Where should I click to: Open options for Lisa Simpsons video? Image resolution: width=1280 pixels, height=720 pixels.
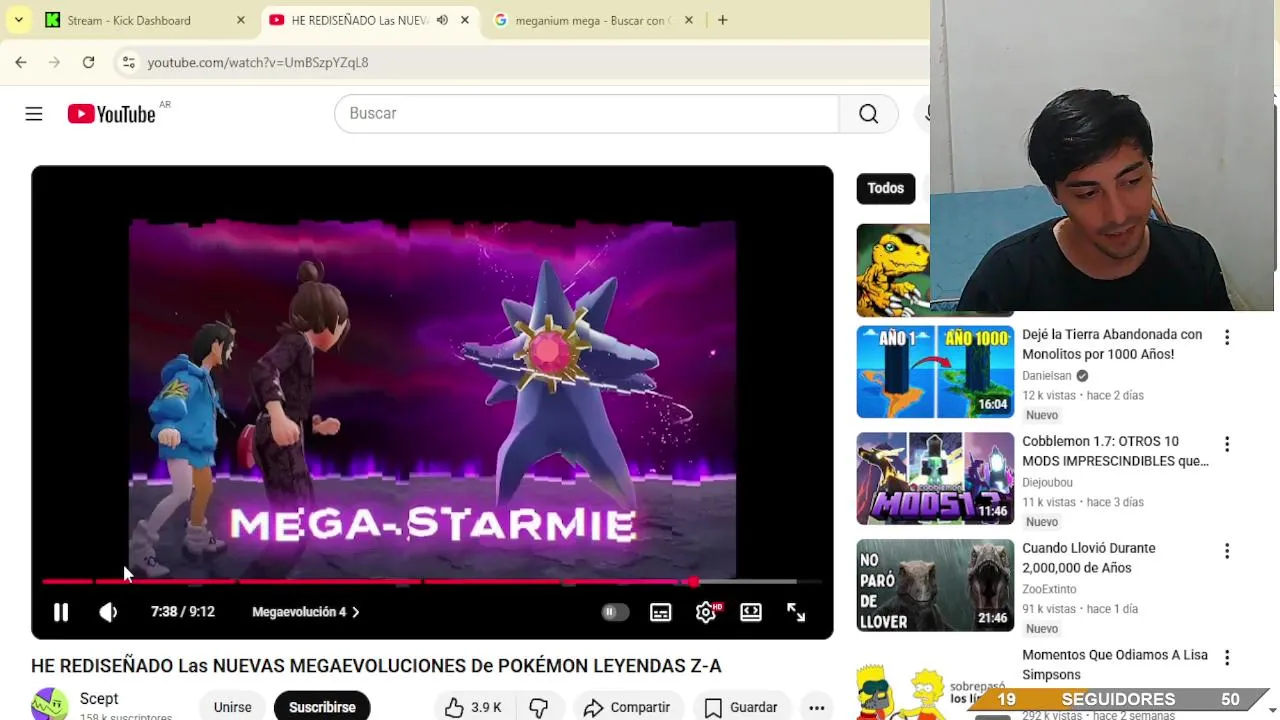(1227, 658)
